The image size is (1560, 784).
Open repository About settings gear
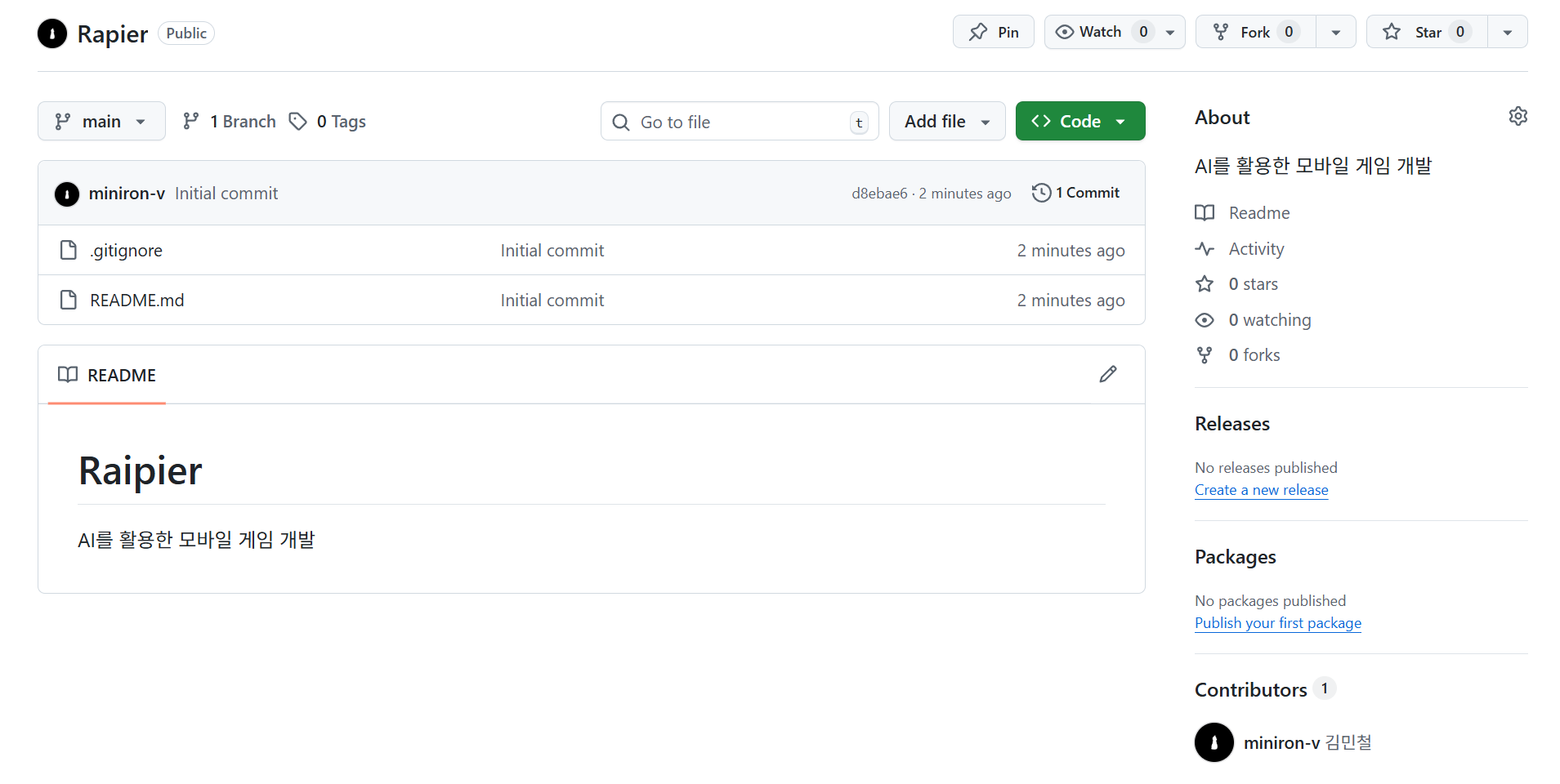pyautogui.click(x=1518, y=116)
